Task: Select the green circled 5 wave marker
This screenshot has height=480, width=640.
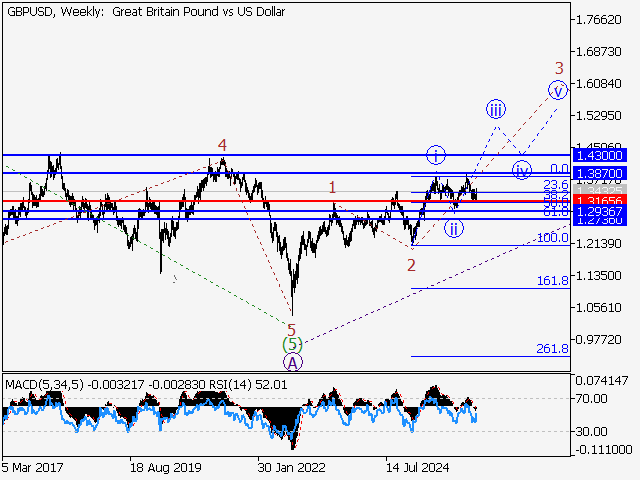Action: click(x=292, y=345)
